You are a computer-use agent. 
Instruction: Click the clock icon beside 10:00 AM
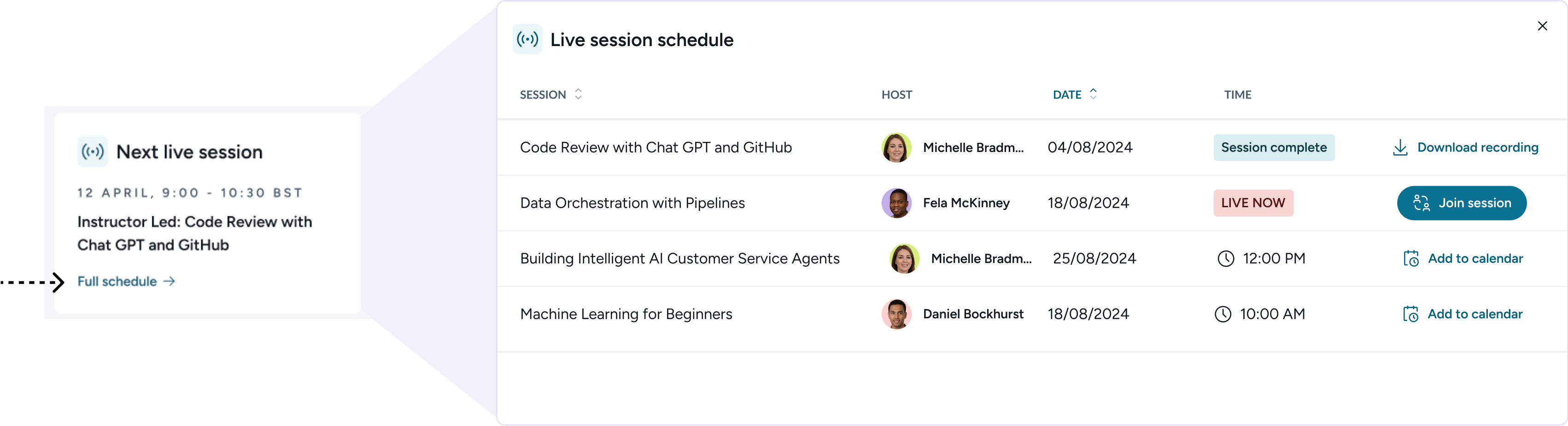[x=1222, y=314]
